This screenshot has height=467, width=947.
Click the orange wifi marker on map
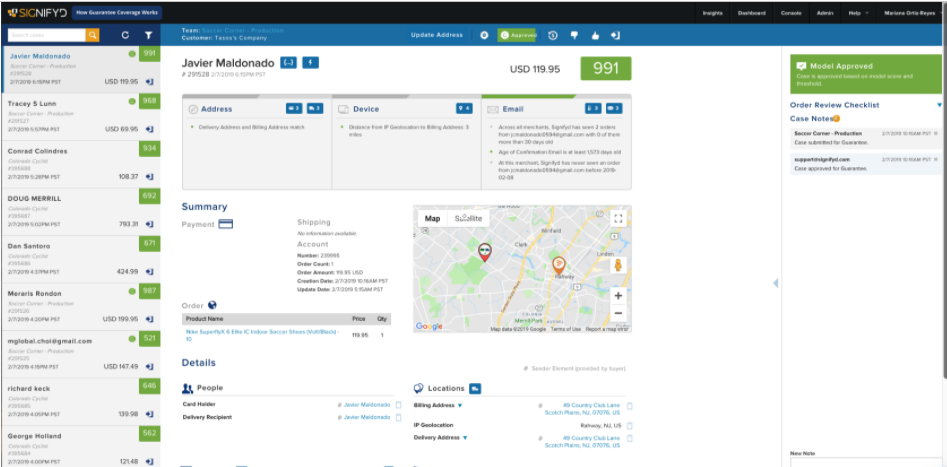point(559,265)
